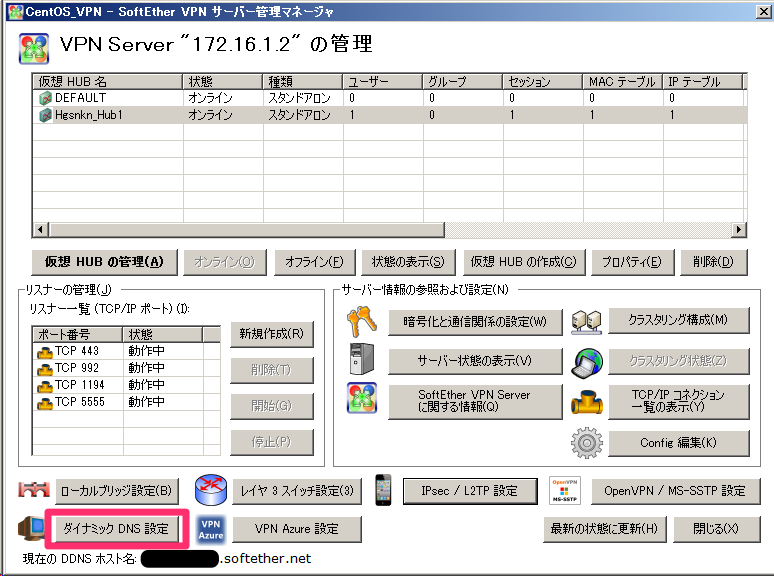Screen dimensions: 774x576
Task: Sort by ユーザー column header
Action: (383, 81)
